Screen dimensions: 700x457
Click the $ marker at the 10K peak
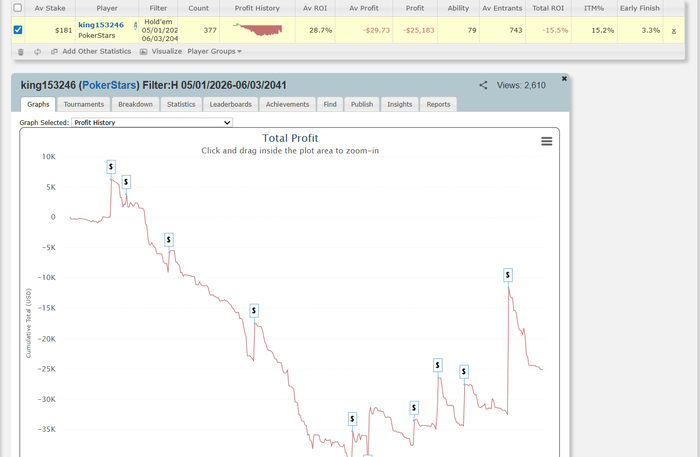(x=111, y=167)
